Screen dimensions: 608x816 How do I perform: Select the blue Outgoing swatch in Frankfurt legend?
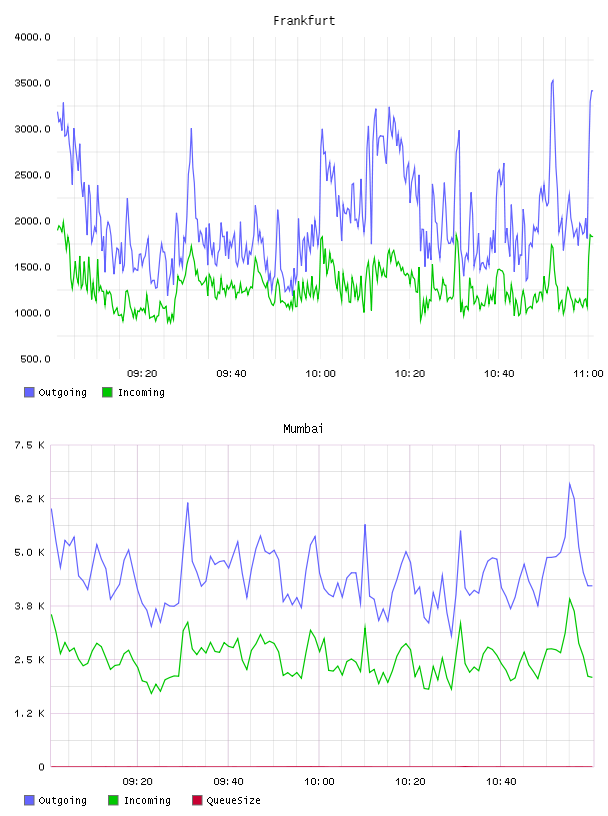tap(29, 392)
